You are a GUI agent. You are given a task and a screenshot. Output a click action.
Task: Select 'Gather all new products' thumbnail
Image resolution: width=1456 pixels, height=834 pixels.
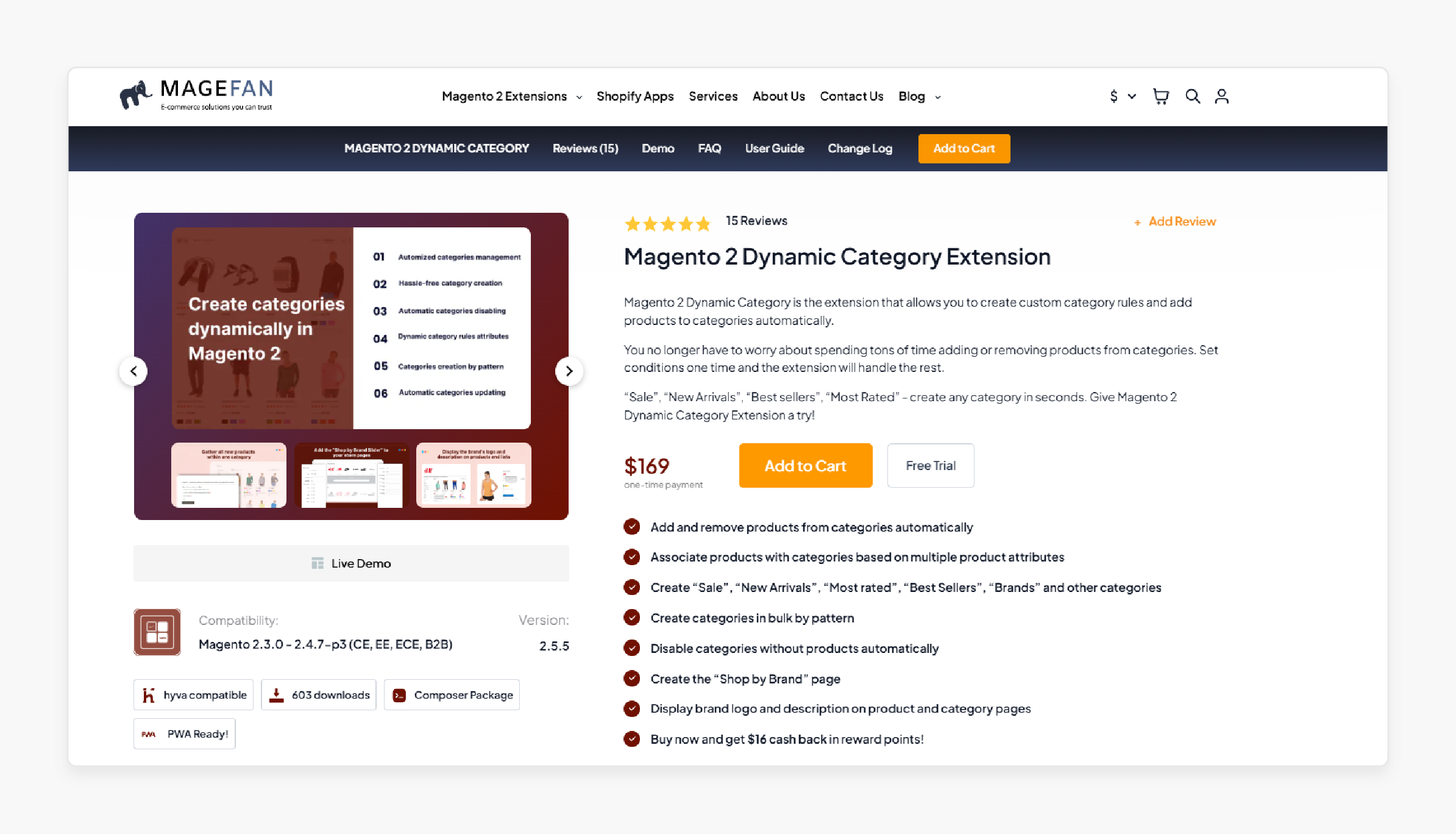229,476
